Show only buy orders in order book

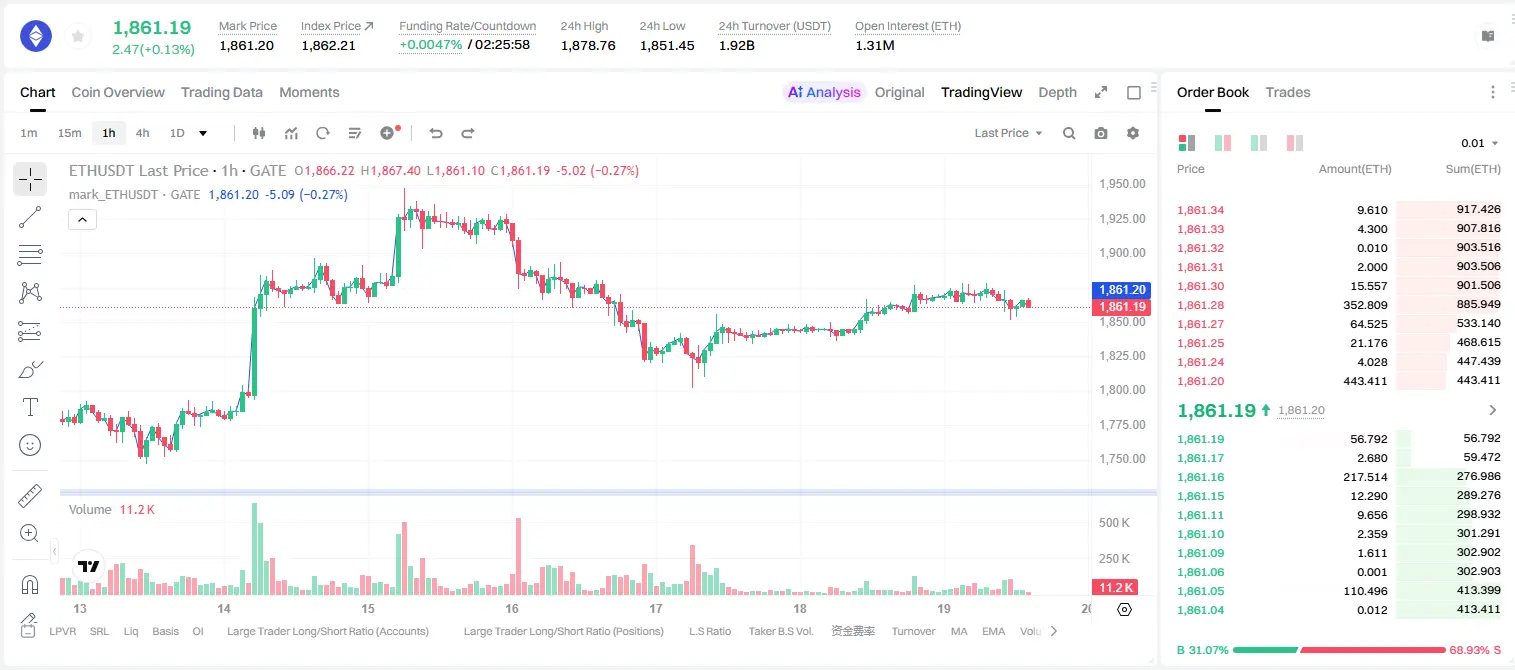1258,143
